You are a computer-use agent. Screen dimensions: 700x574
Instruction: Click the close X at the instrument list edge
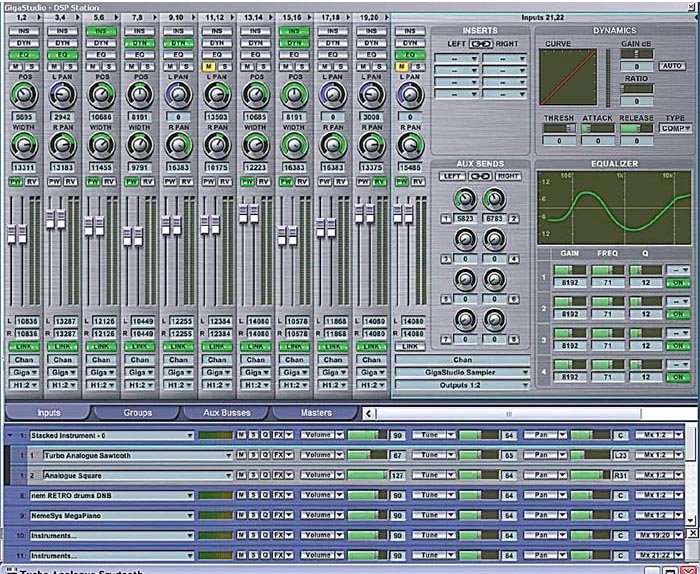pyautogui.click(x=692, y=533)
